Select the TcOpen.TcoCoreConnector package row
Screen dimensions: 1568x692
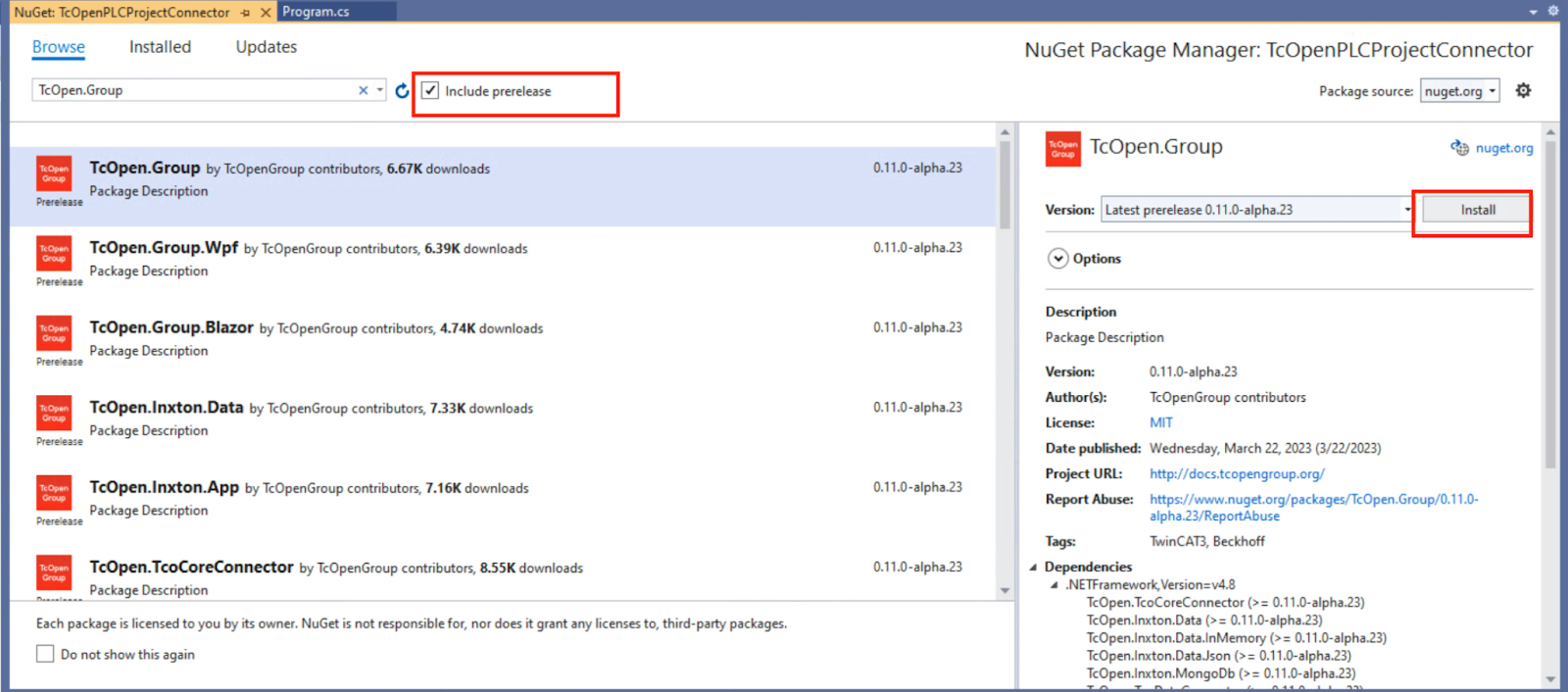(x=503, y=573)
